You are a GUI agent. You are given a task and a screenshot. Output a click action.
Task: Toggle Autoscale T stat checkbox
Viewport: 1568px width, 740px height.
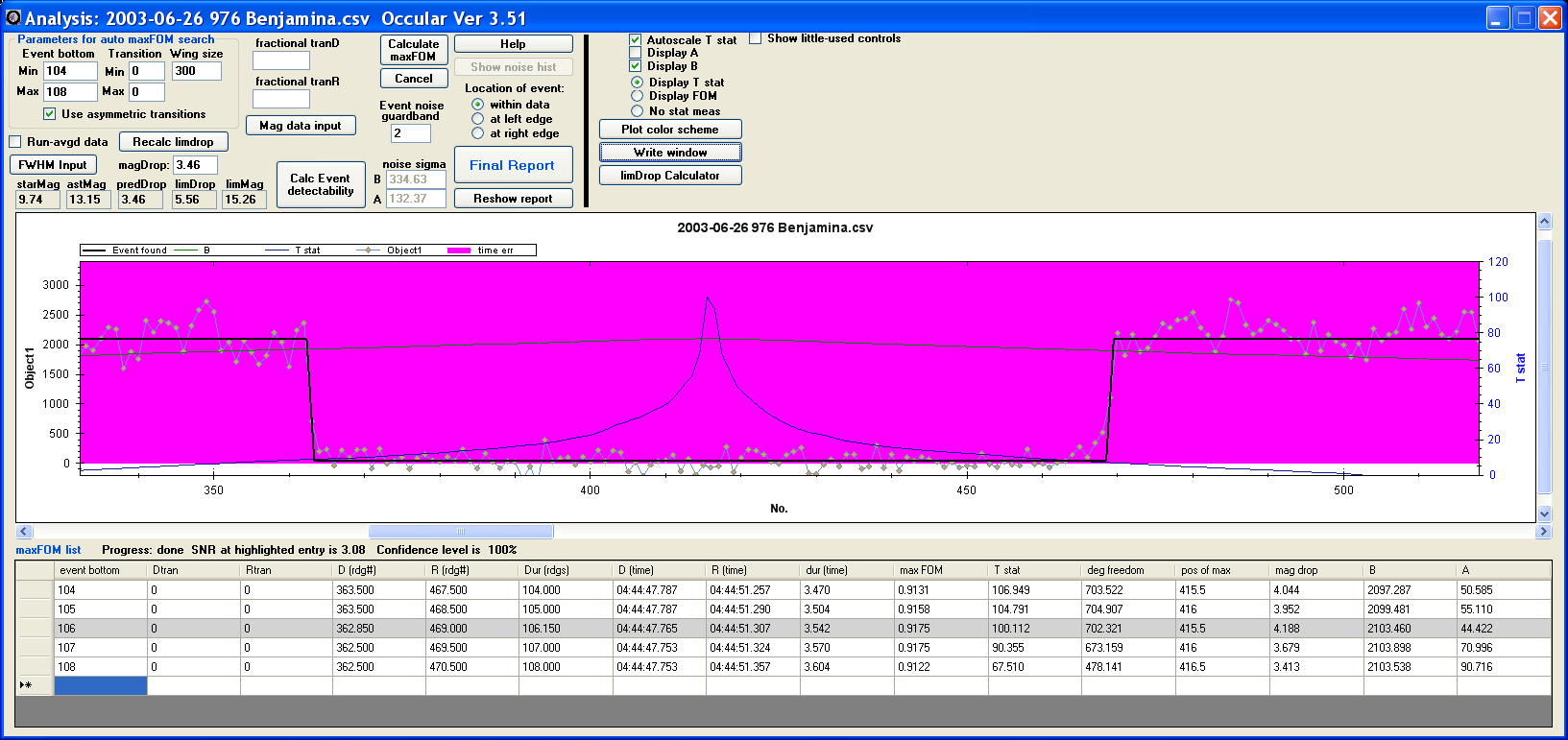point(635,40)
